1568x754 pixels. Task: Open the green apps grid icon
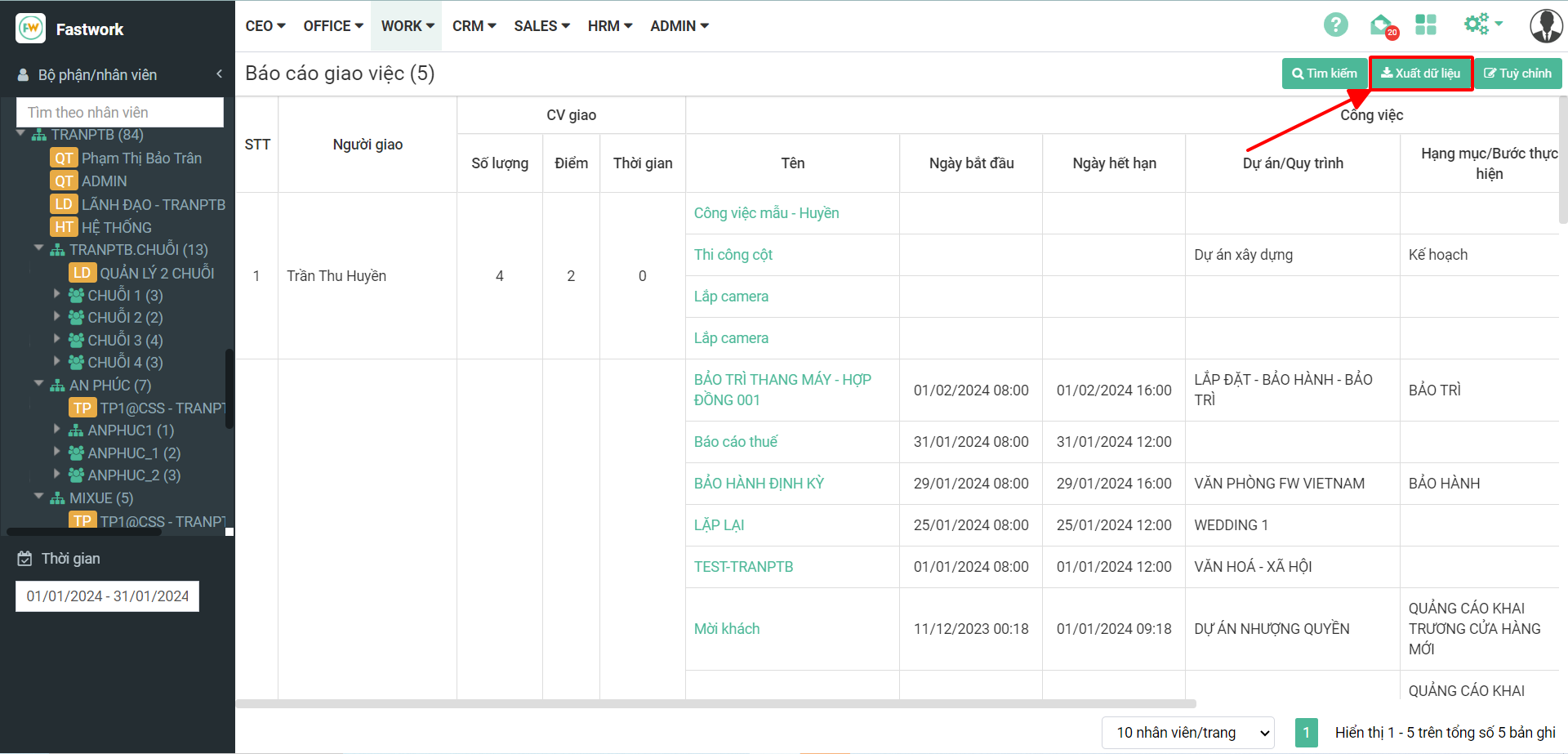[1426, 25]
